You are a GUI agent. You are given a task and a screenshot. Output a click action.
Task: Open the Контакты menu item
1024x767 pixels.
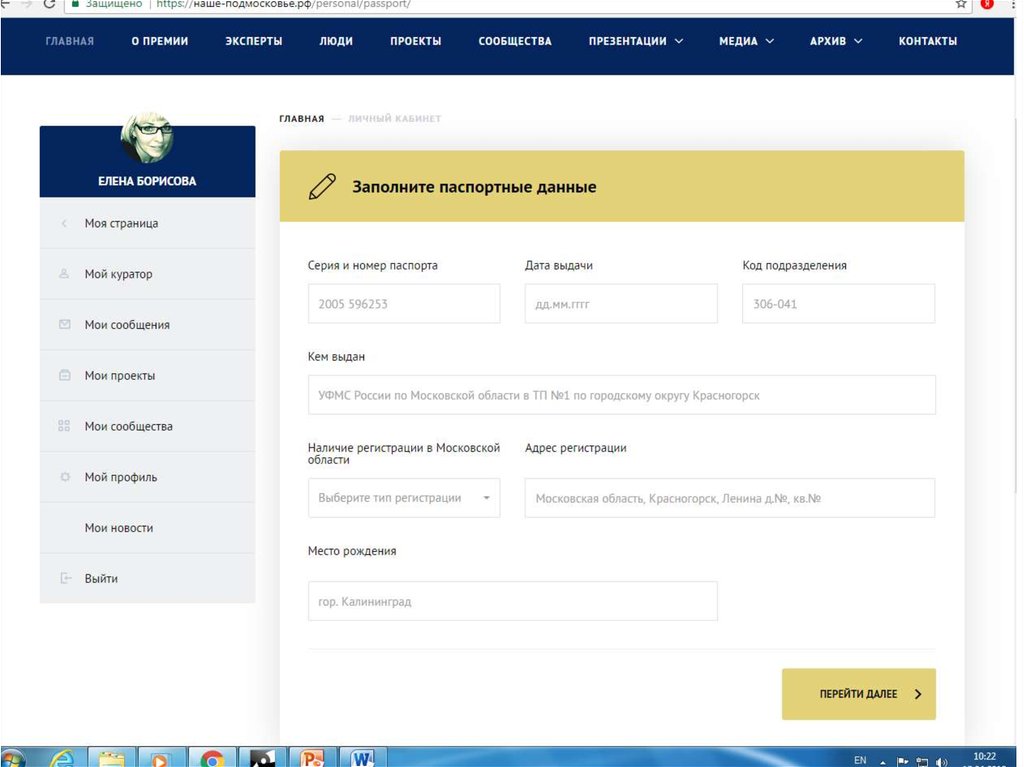click(927, 41)
